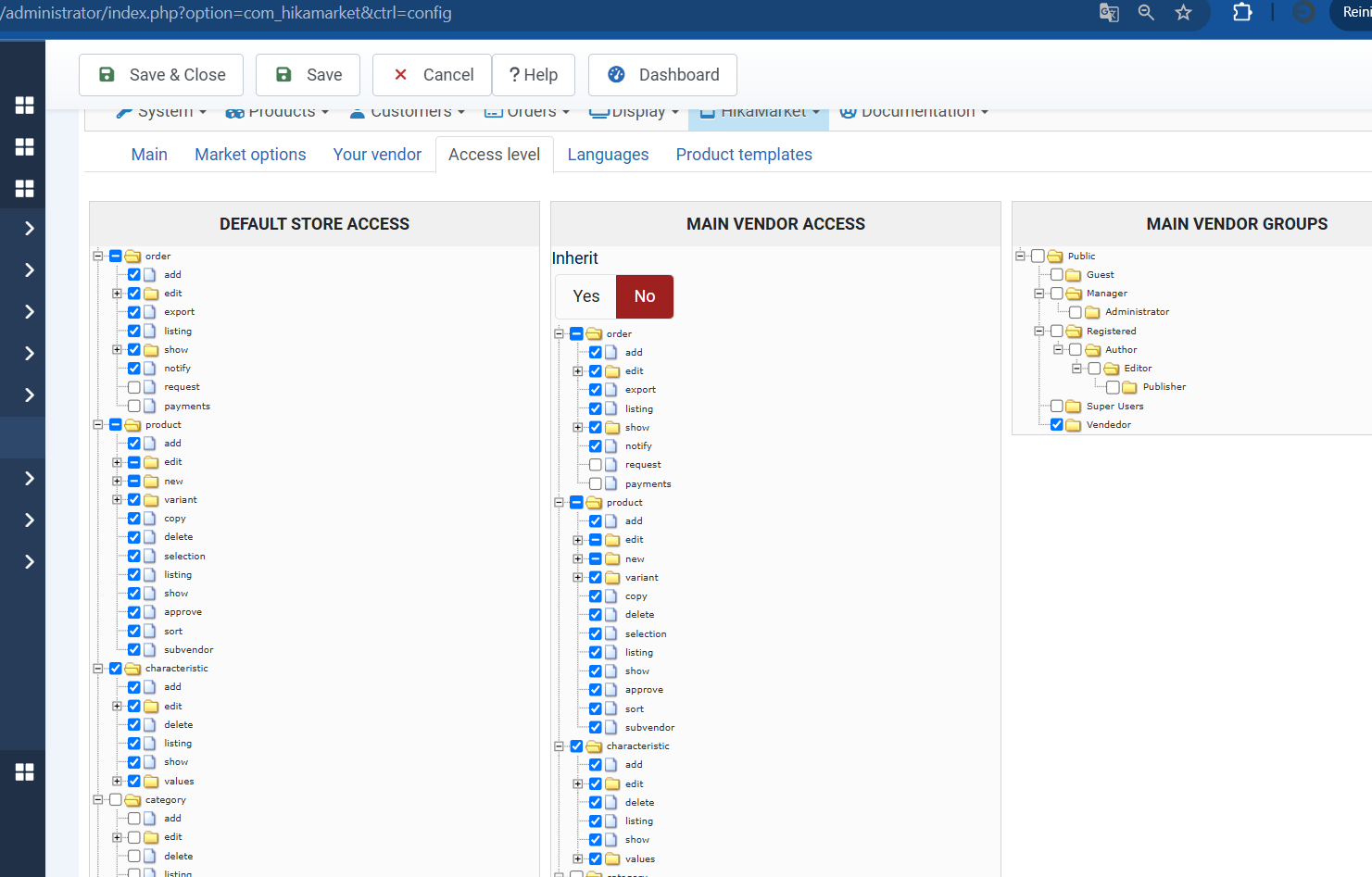Image resolution: width=1372 pixels, height=877 pixels.
Task: Click the Save & Close button
Action: (161, 75)
